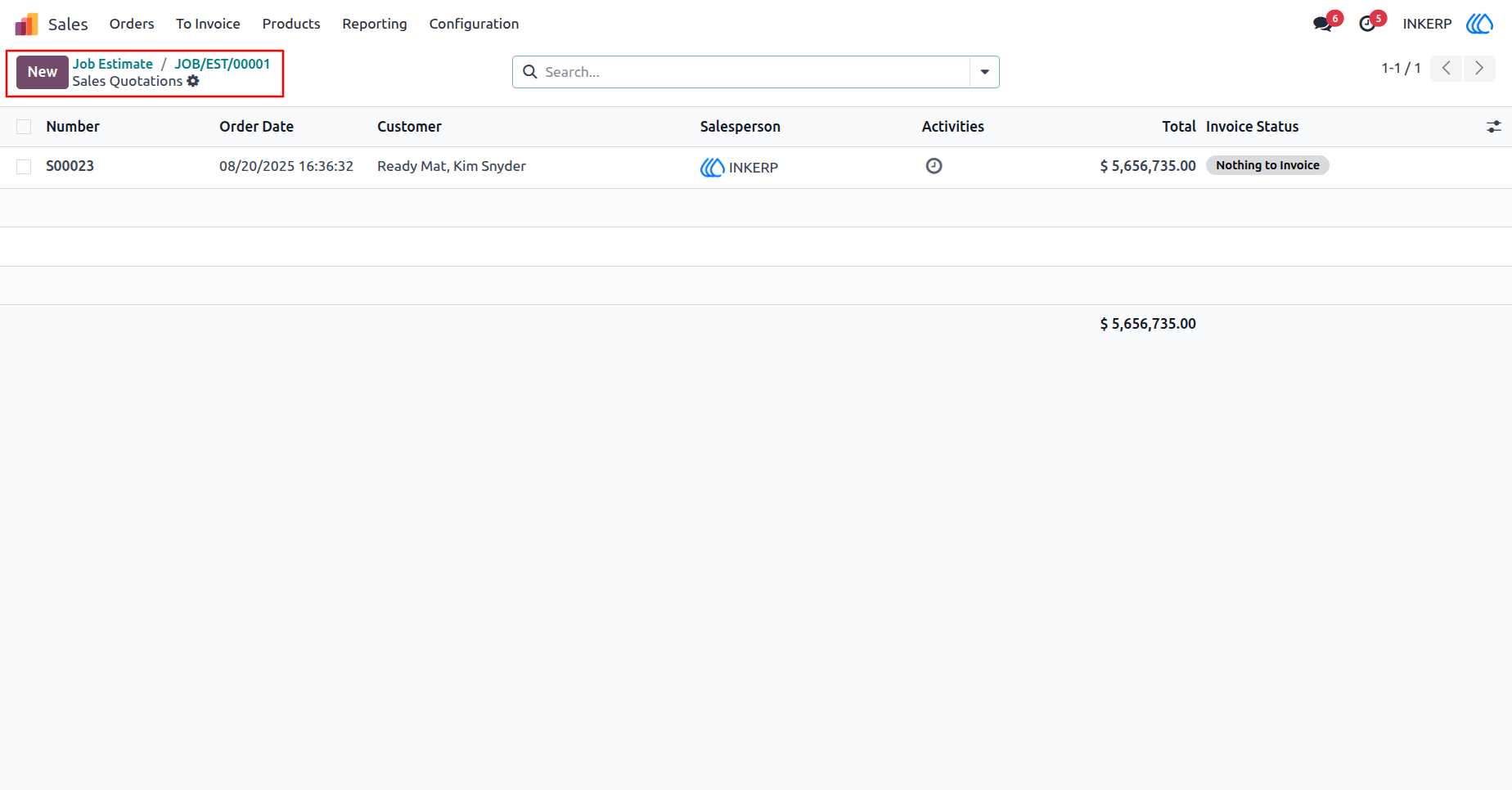Open the activities clock icon in top bar
1512x790 pixels.
pyautogui.click(x=1367, y=24)
